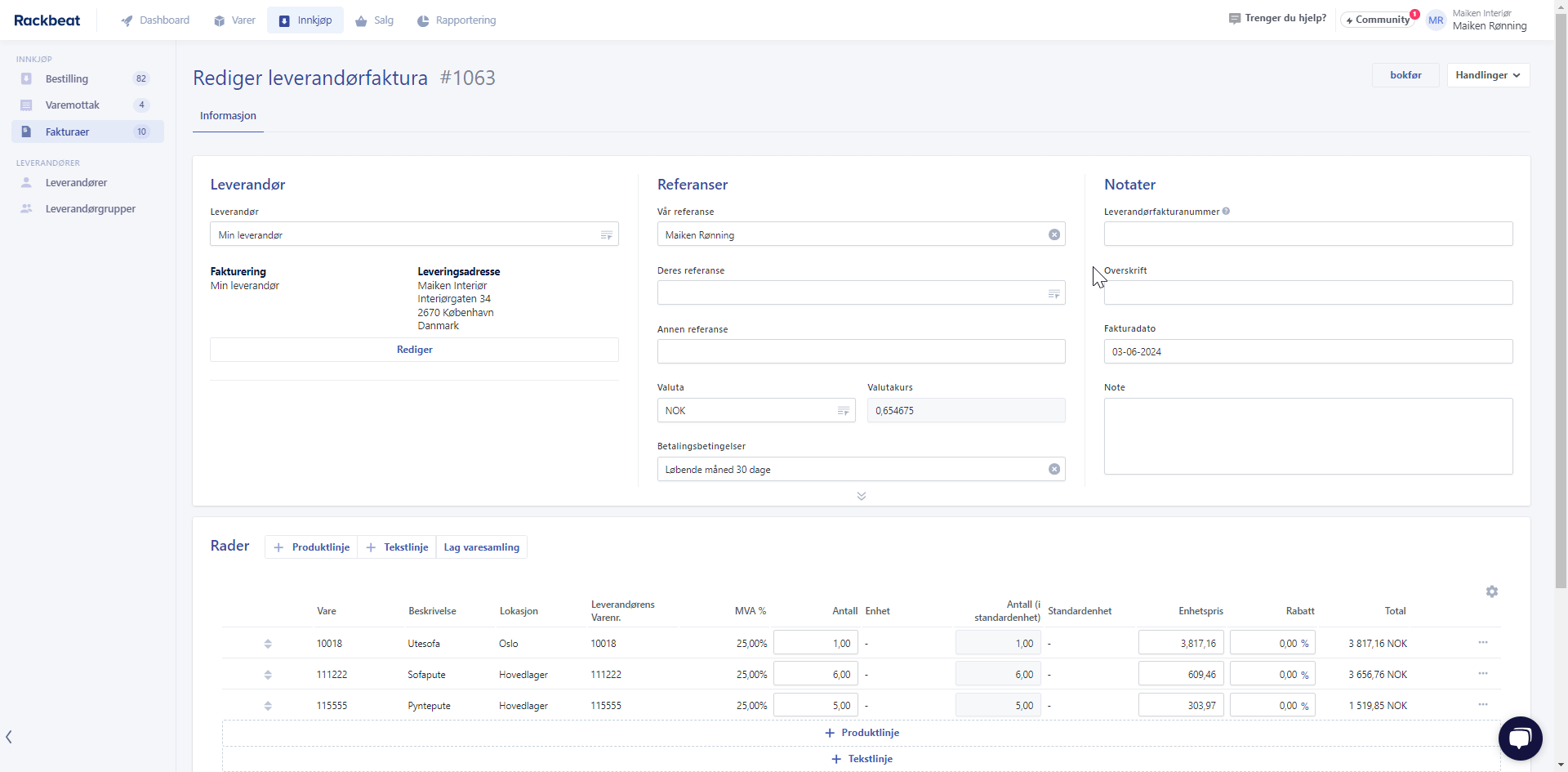Viewport: 1568px width, 772px height.
Task: Click Leverandørfakturanummer help icon
Action: [x=1226, y=212]
